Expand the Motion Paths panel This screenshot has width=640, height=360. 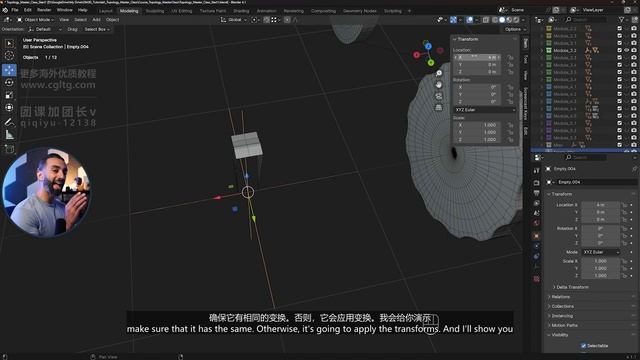pos(564,325)
